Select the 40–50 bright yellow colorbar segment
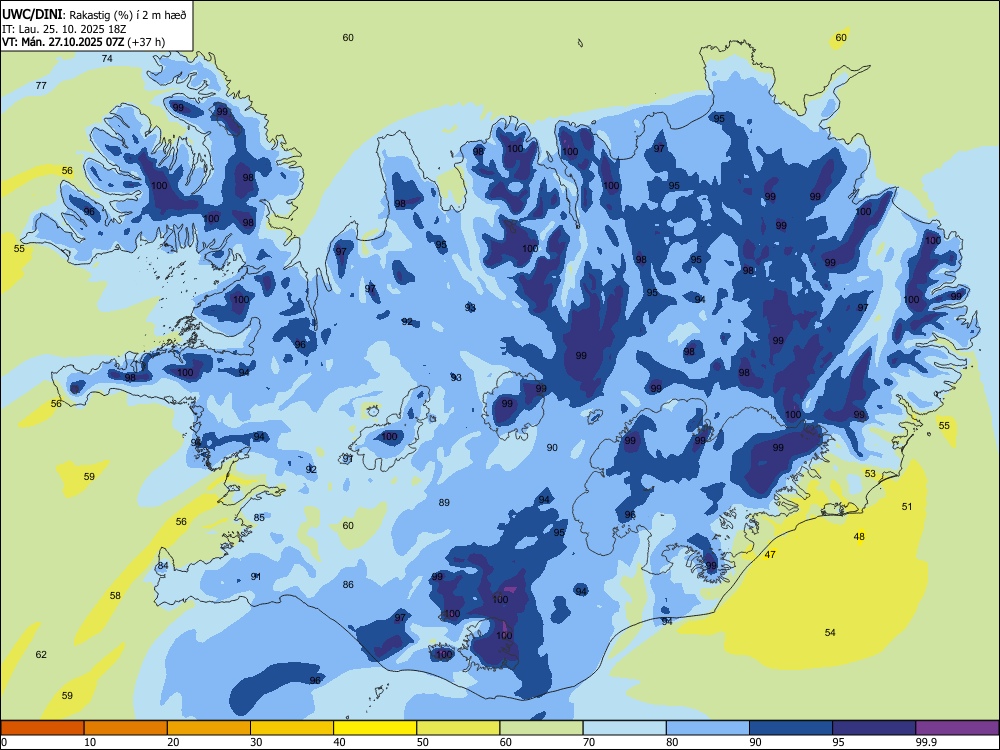The image size is (1000, 750). (x=375, y=728)
